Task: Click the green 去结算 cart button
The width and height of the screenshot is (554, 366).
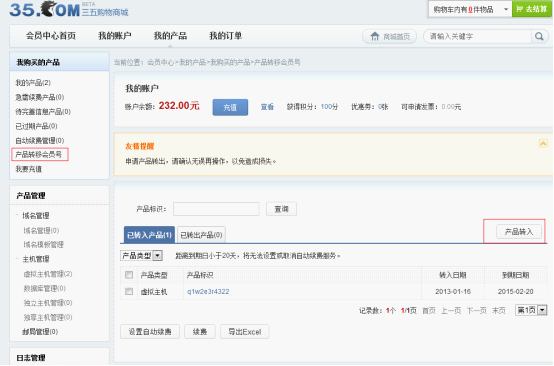Action: point(531,9)
